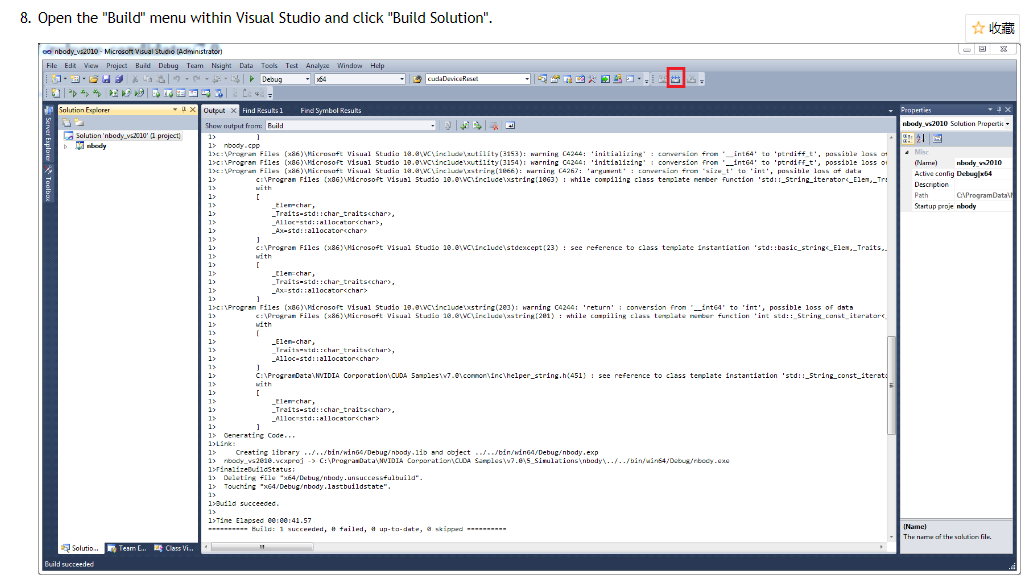Click the Clear All icon in Output
Screen dimensions: 1027x585
494,126
